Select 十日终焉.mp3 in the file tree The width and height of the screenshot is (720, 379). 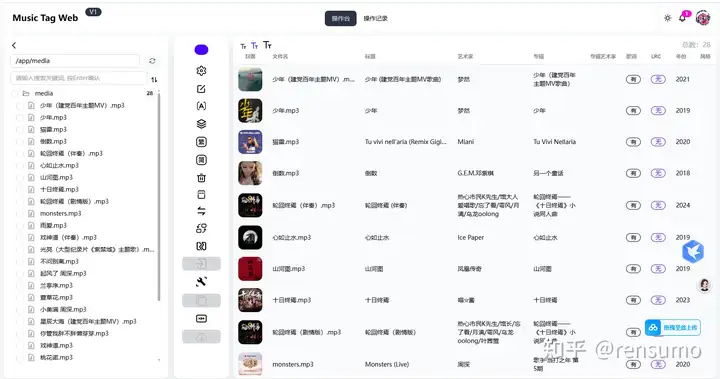click(x=59, y=189)
